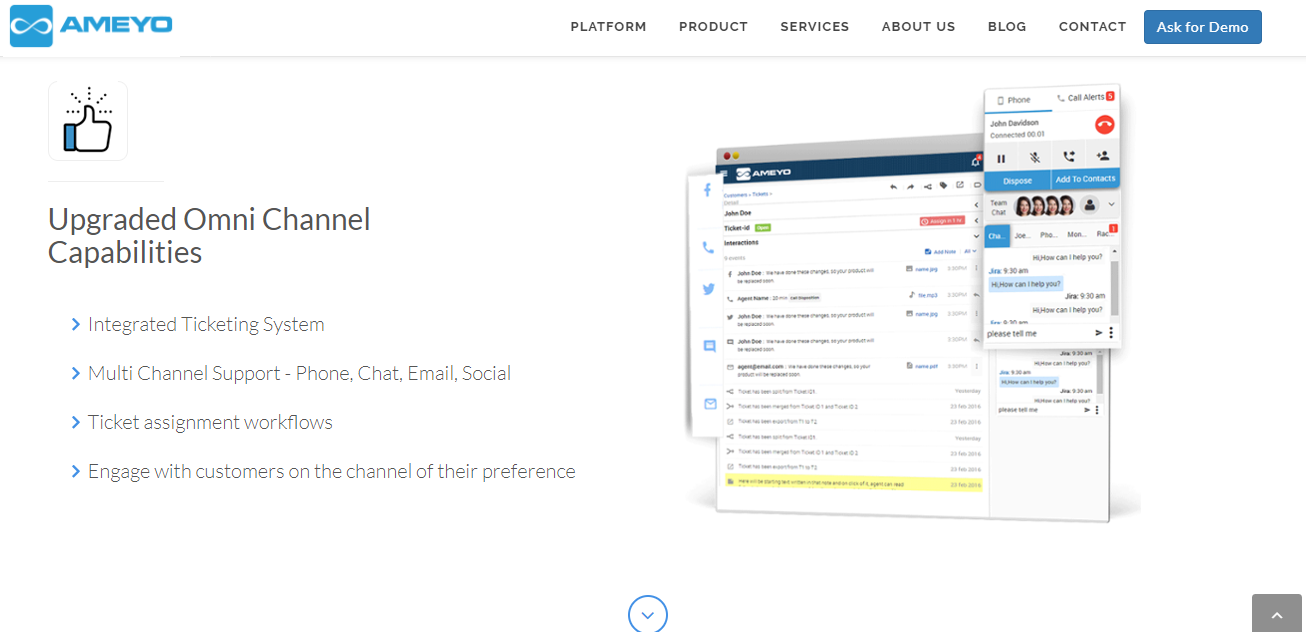Click the chat message input field
Viewport: 1306px width, 632px height.
pos(1036,333)
